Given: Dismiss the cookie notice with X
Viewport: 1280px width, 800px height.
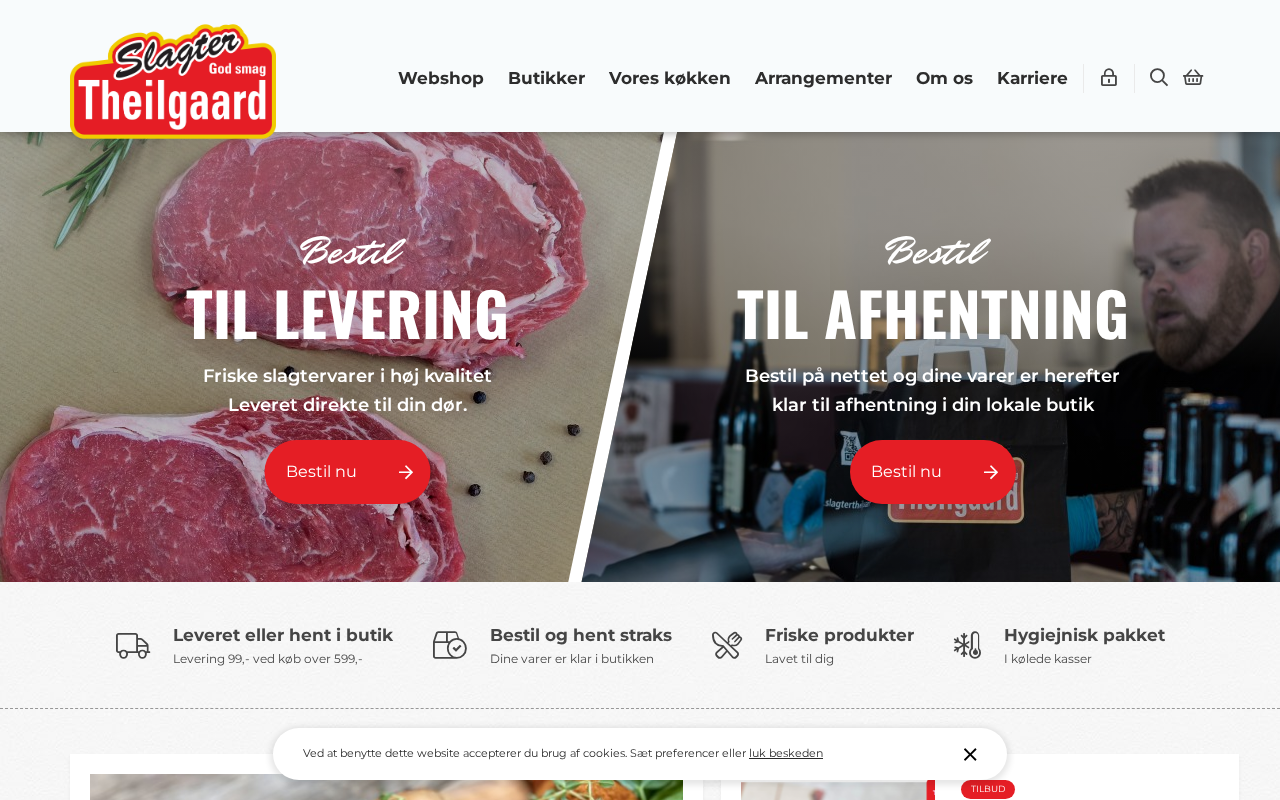Looking at the screenshot, I should coord(970,754).
